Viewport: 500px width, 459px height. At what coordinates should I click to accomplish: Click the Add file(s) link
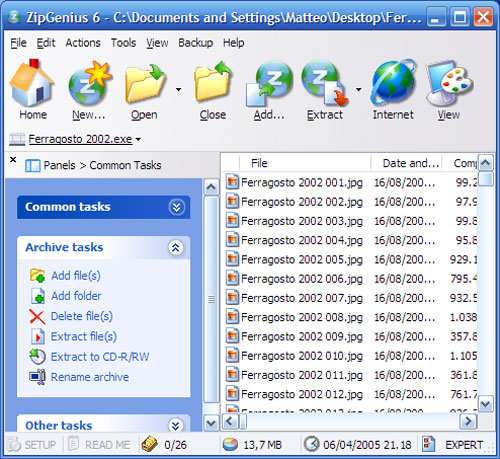76,276
